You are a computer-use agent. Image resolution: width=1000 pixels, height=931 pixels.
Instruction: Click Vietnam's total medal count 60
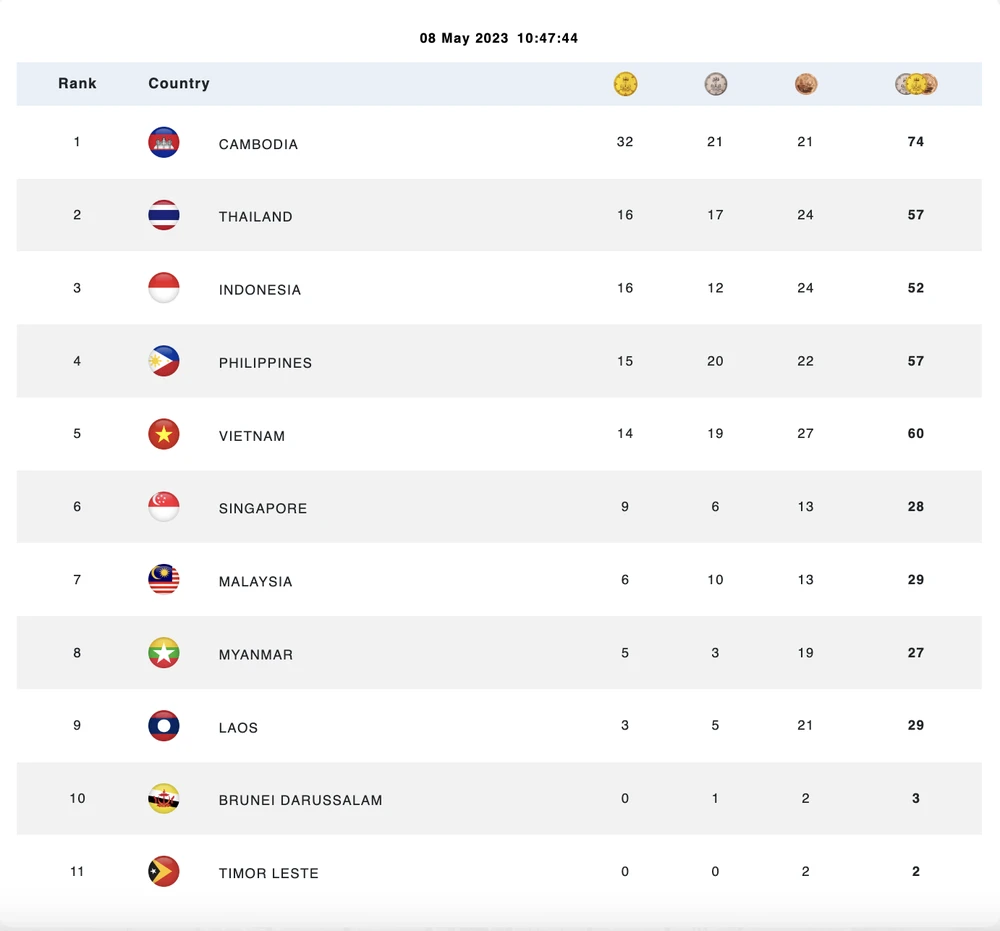(x=916, y=434)
